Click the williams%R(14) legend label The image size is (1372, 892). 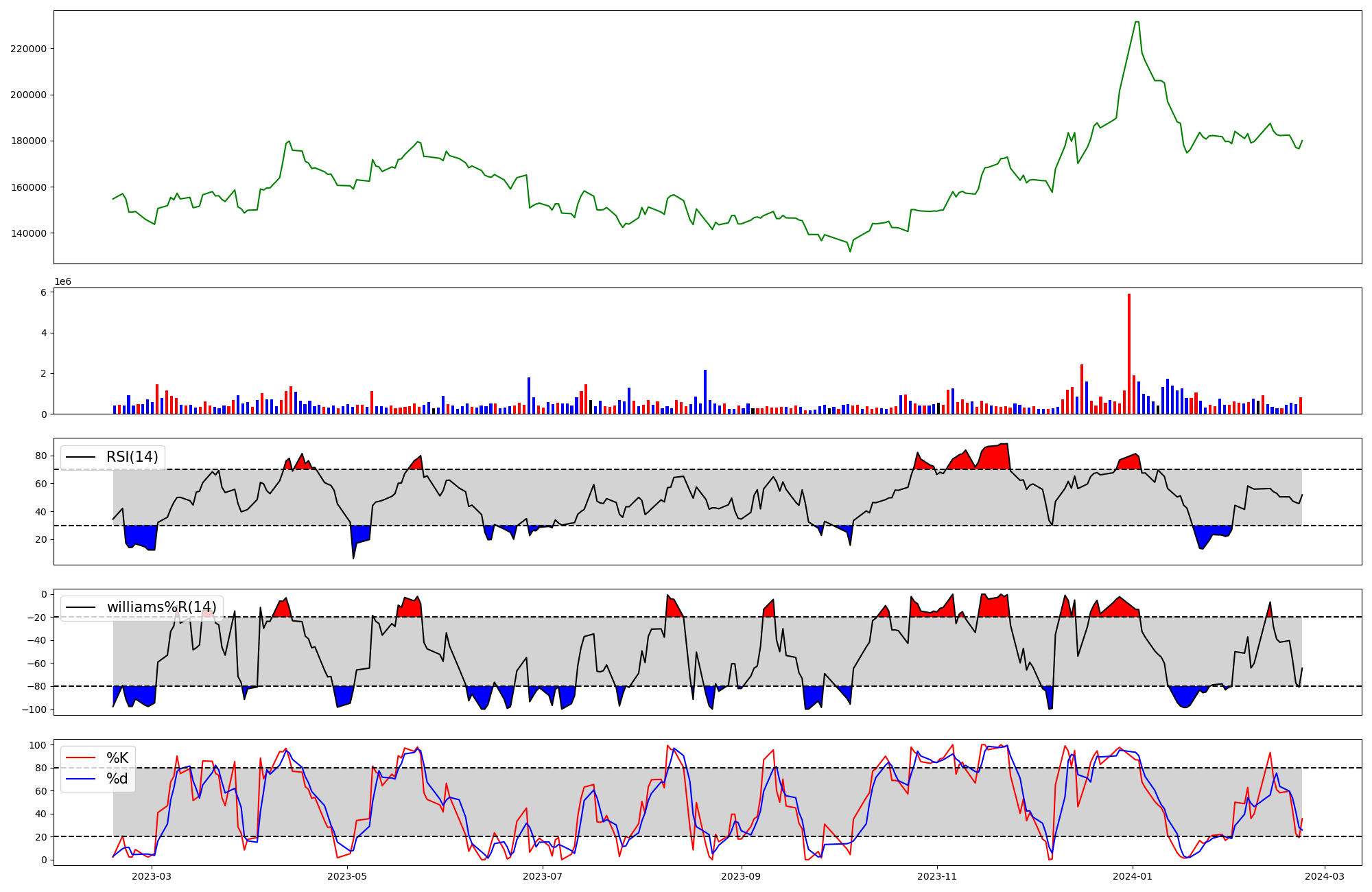[x=161, y=607]
